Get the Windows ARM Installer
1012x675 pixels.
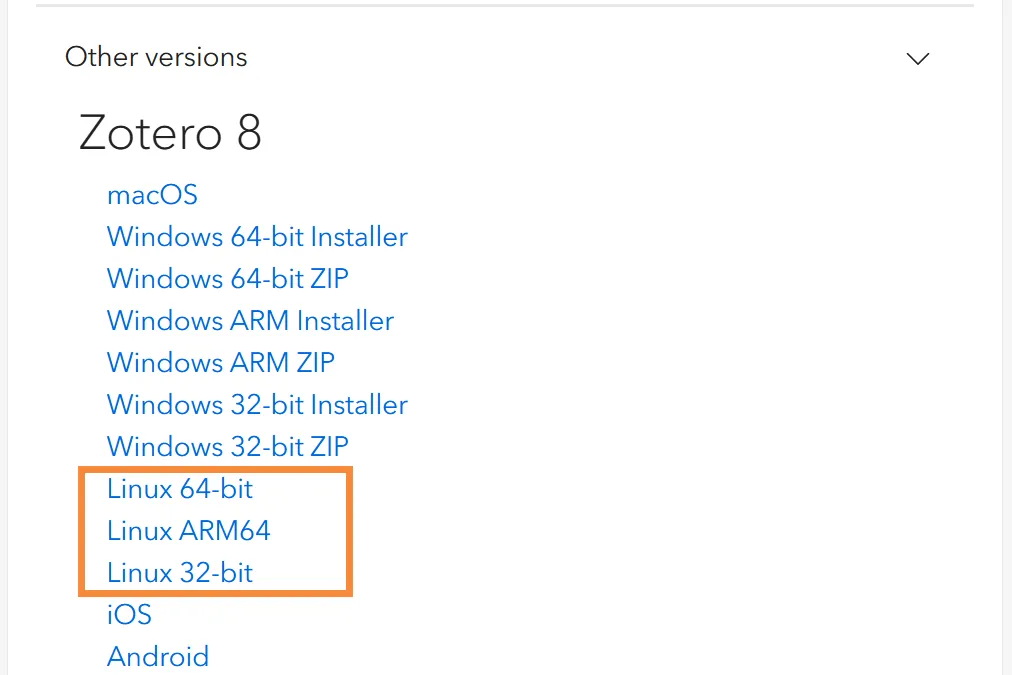point(250,321)
